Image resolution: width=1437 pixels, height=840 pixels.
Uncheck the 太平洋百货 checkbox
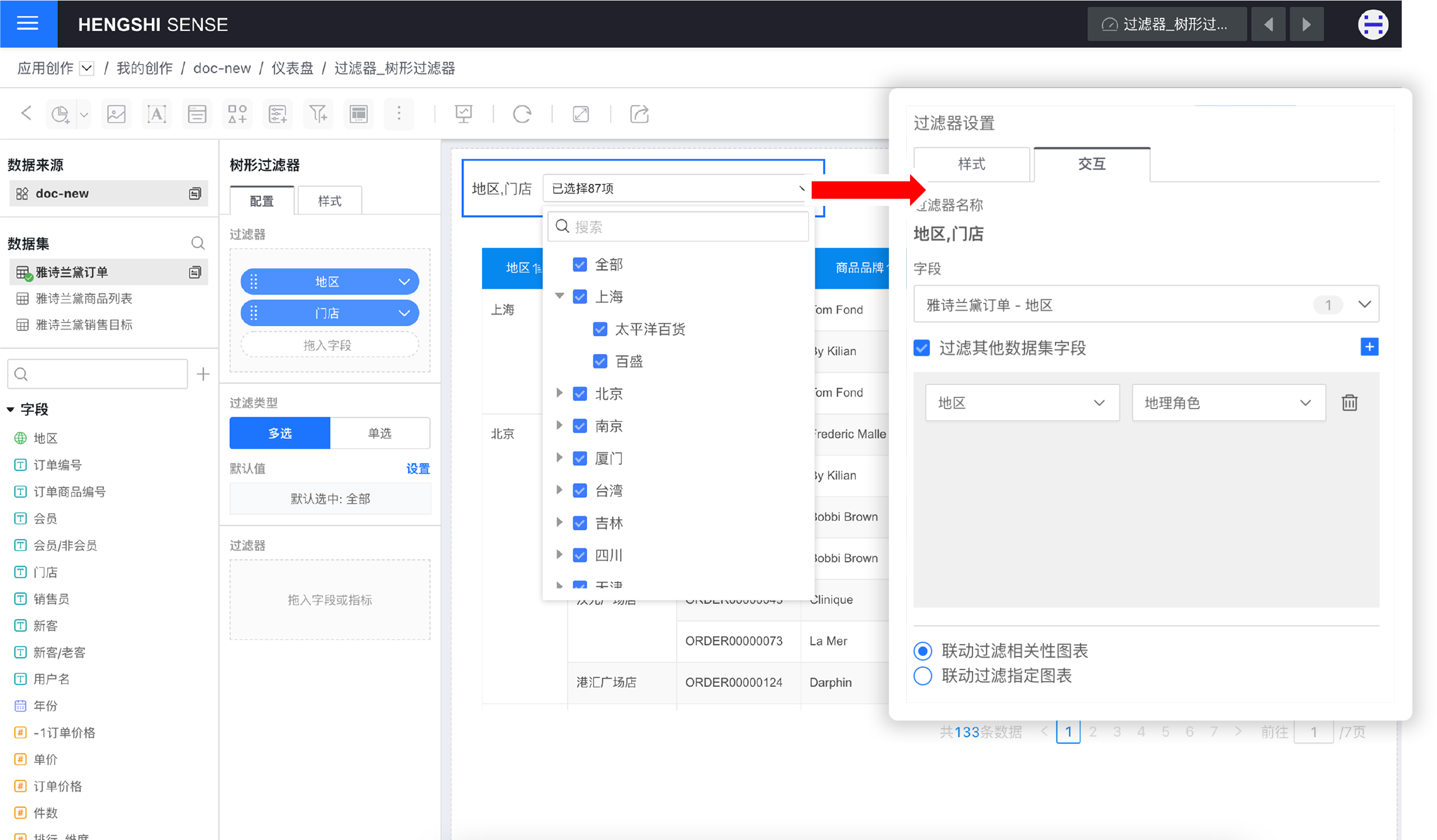coord(600,329)
